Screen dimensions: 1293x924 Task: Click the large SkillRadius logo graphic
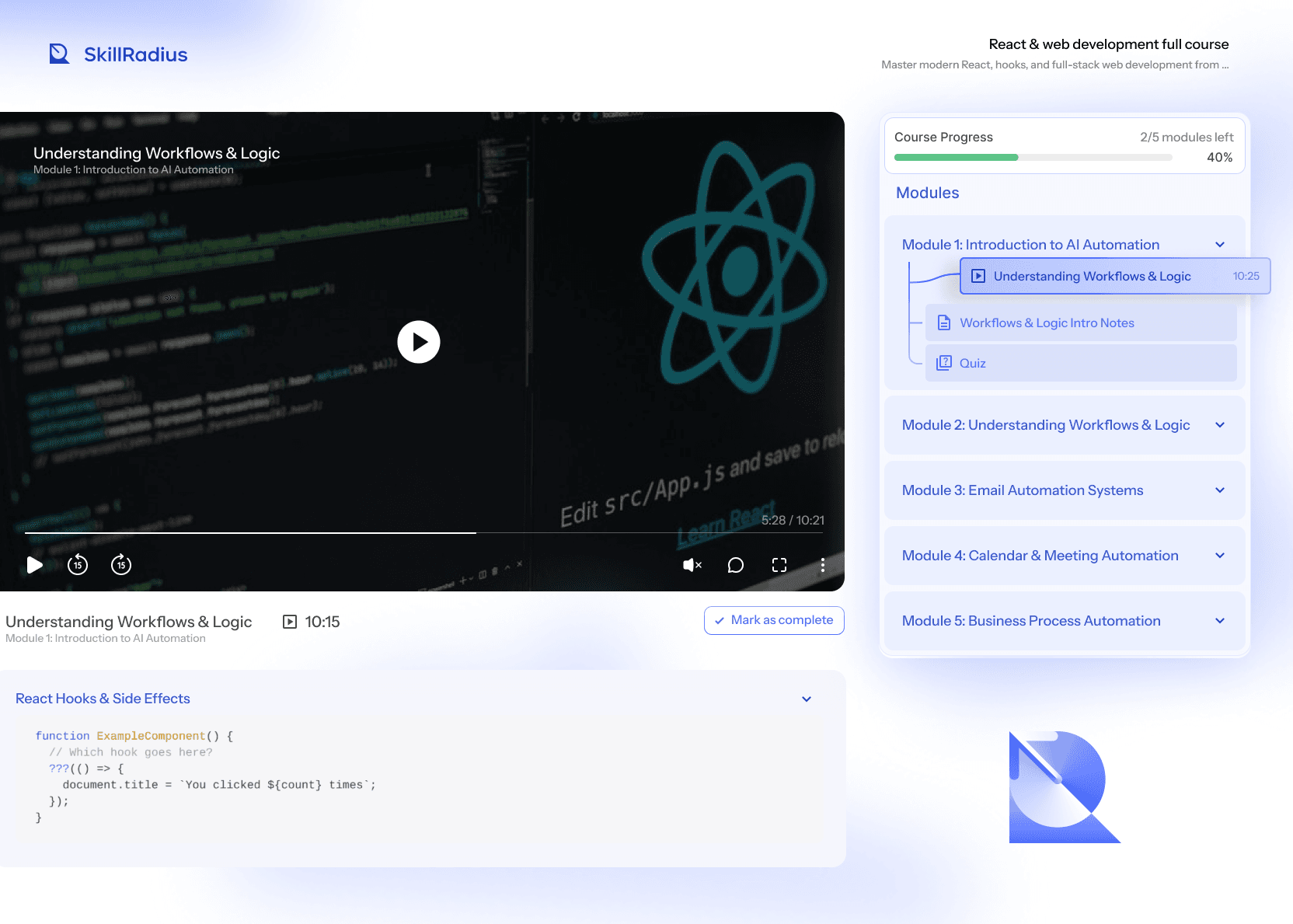(1065, 787)
